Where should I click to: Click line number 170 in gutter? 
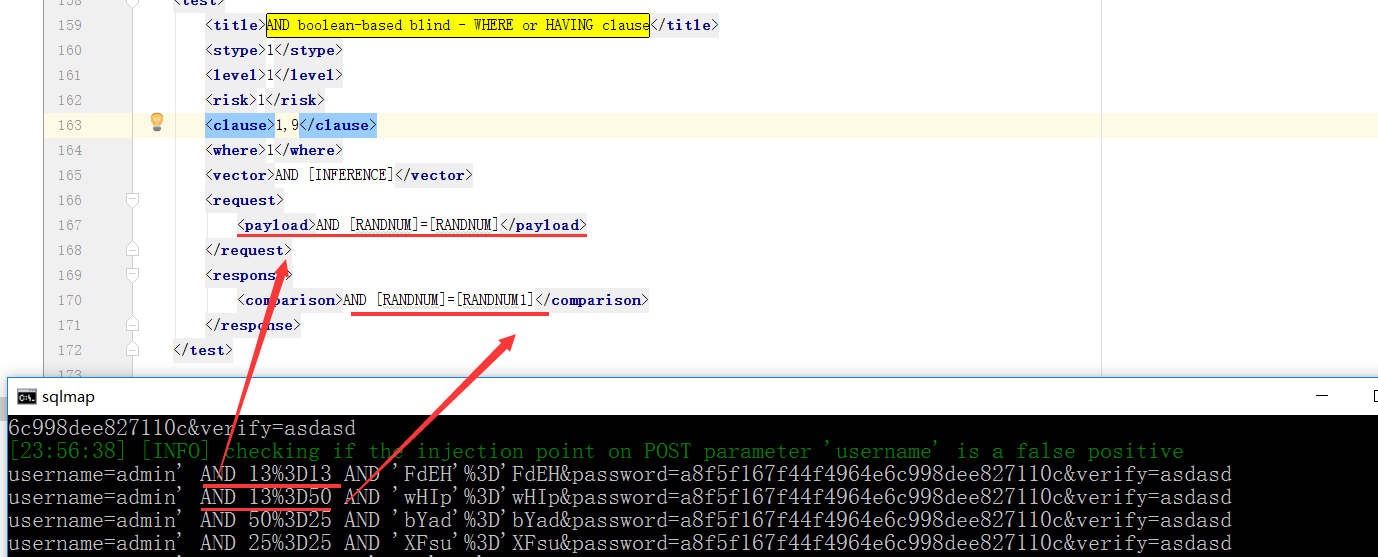click(x=70, y=300)
